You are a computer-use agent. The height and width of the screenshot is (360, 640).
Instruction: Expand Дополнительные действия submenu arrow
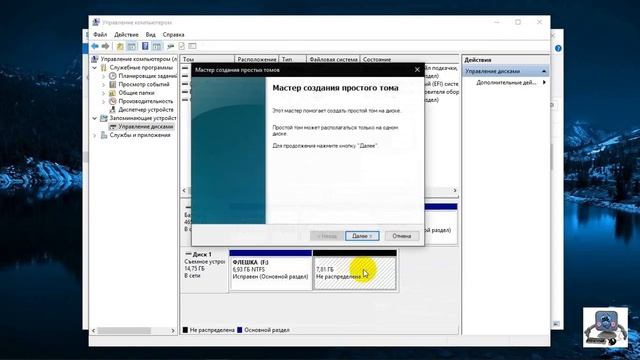(x=544, y=82)
